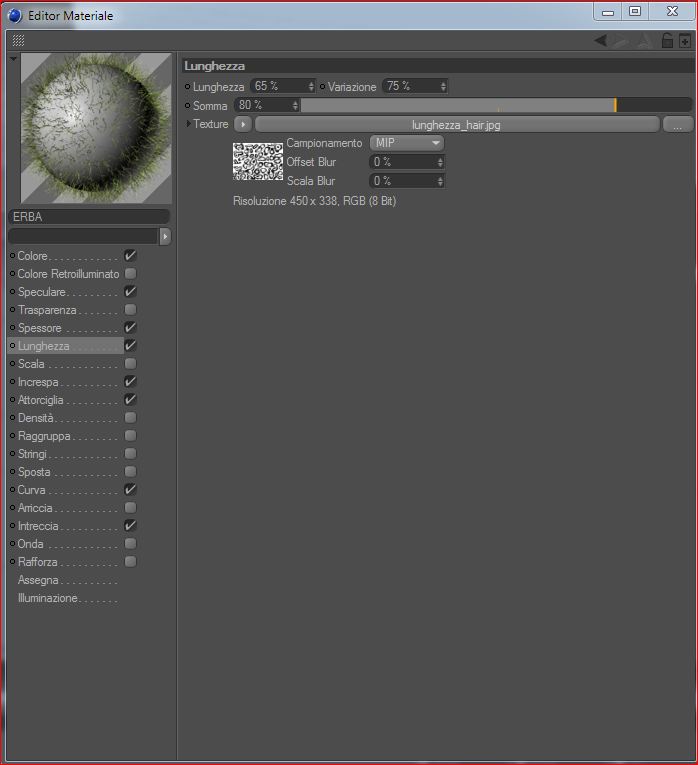698x765 pixels.
Task: Click the new material editor window icon
Action: coord(685,41)
